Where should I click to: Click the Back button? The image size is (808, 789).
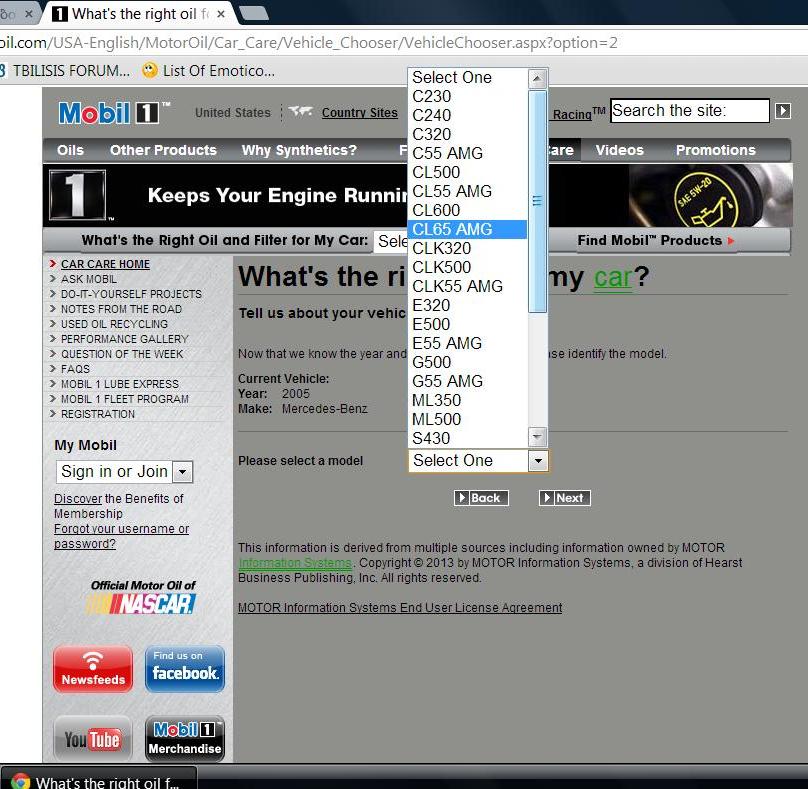tap(481, 498)
